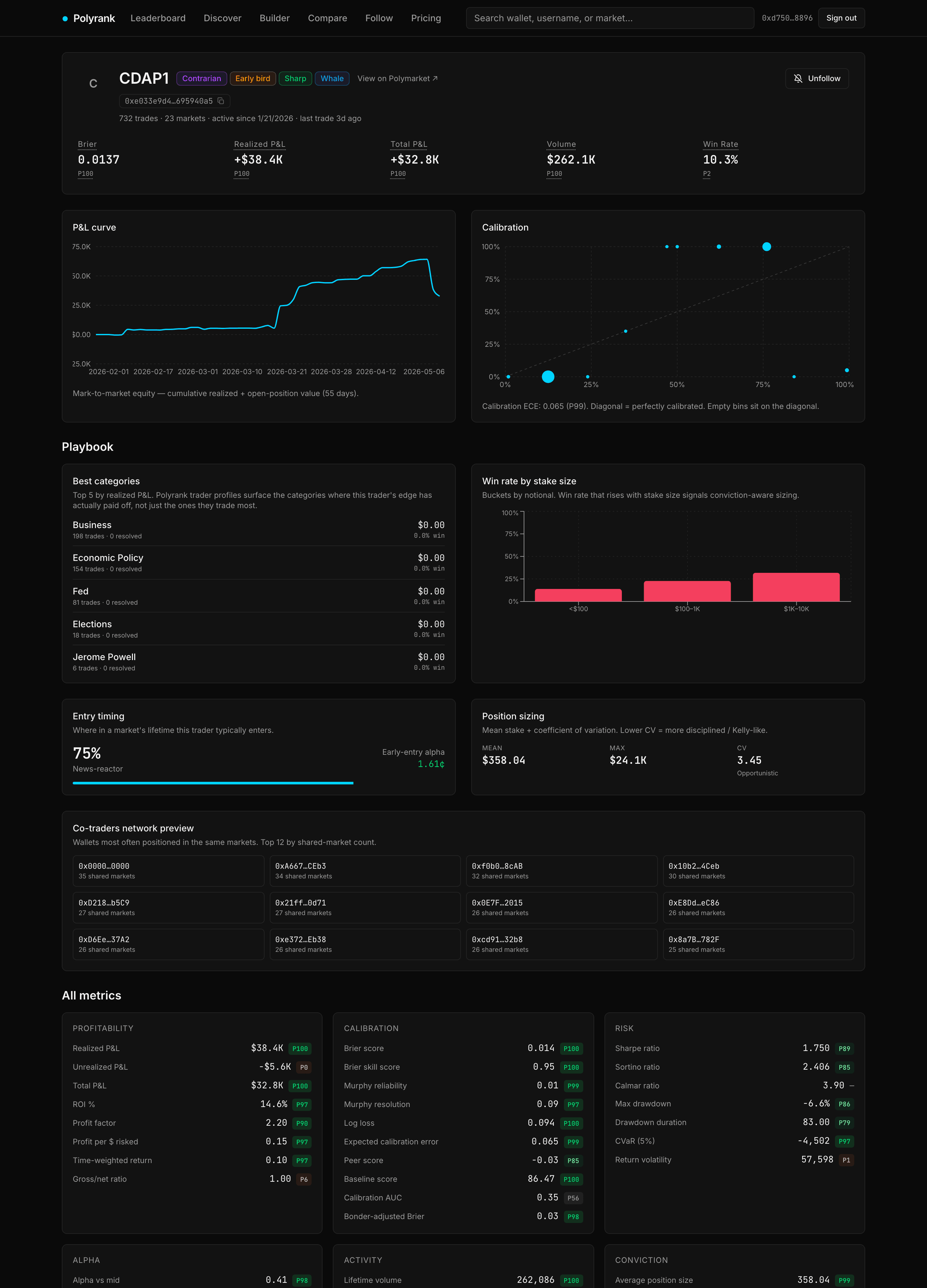The image size is (927, 1288).
Task: Open co-trader 0x10b2…4Ceb card
Action: point(758,871)
